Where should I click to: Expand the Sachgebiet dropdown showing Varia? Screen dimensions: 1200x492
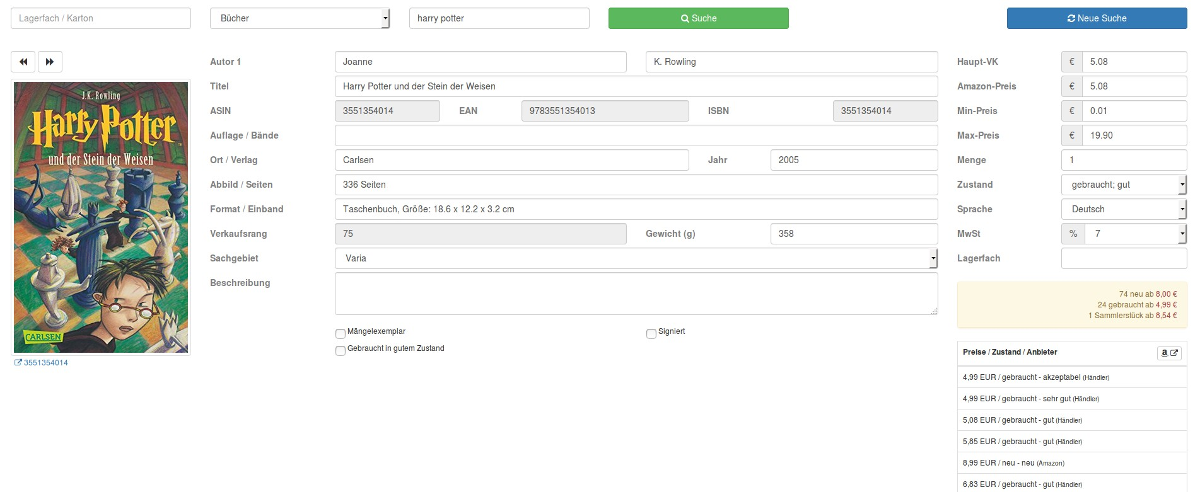pos(636,258)
